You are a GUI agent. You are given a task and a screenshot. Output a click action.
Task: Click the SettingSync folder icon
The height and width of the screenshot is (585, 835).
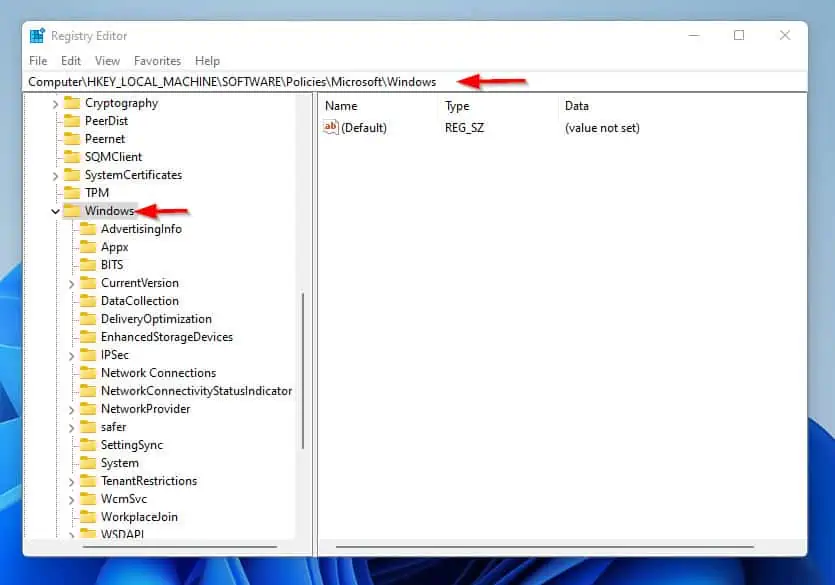point(88,445)
